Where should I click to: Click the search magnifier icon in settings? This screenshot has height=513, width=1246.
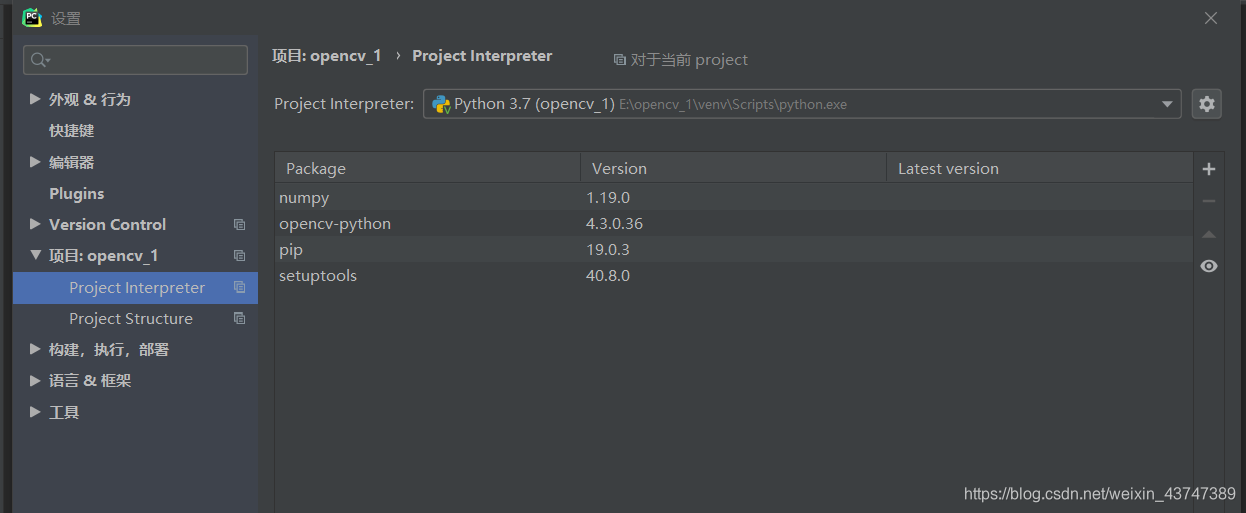click(x=39, y=60)
